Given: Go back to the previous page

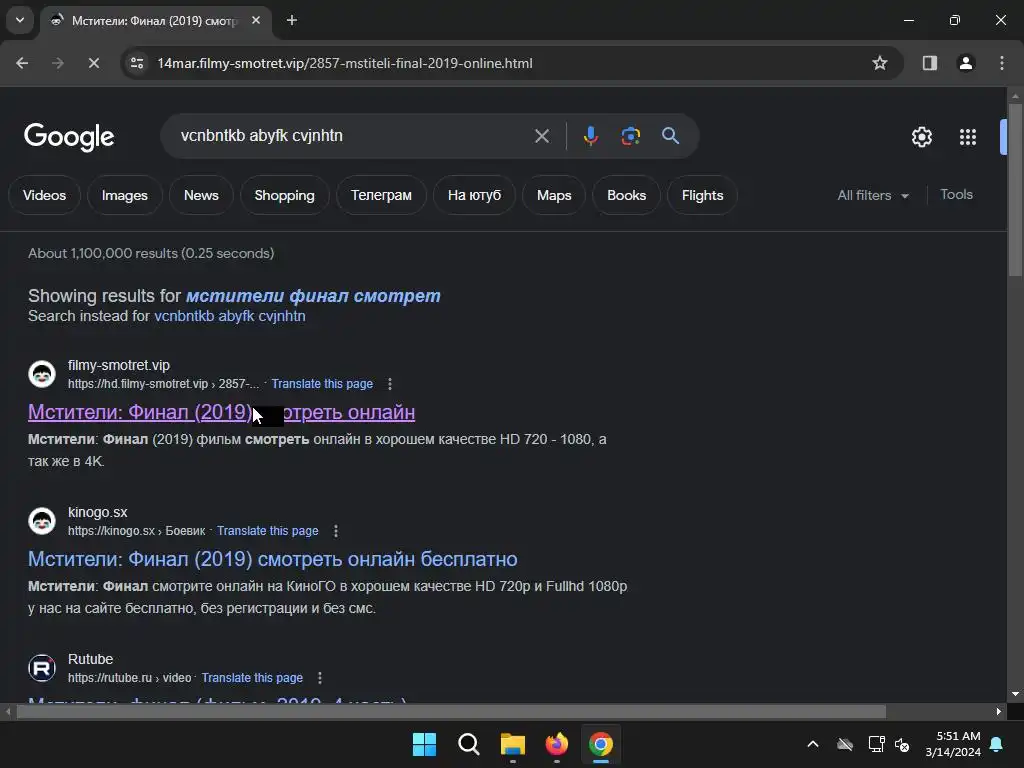Looking at the screenshot, I should [x=22, y=63].
